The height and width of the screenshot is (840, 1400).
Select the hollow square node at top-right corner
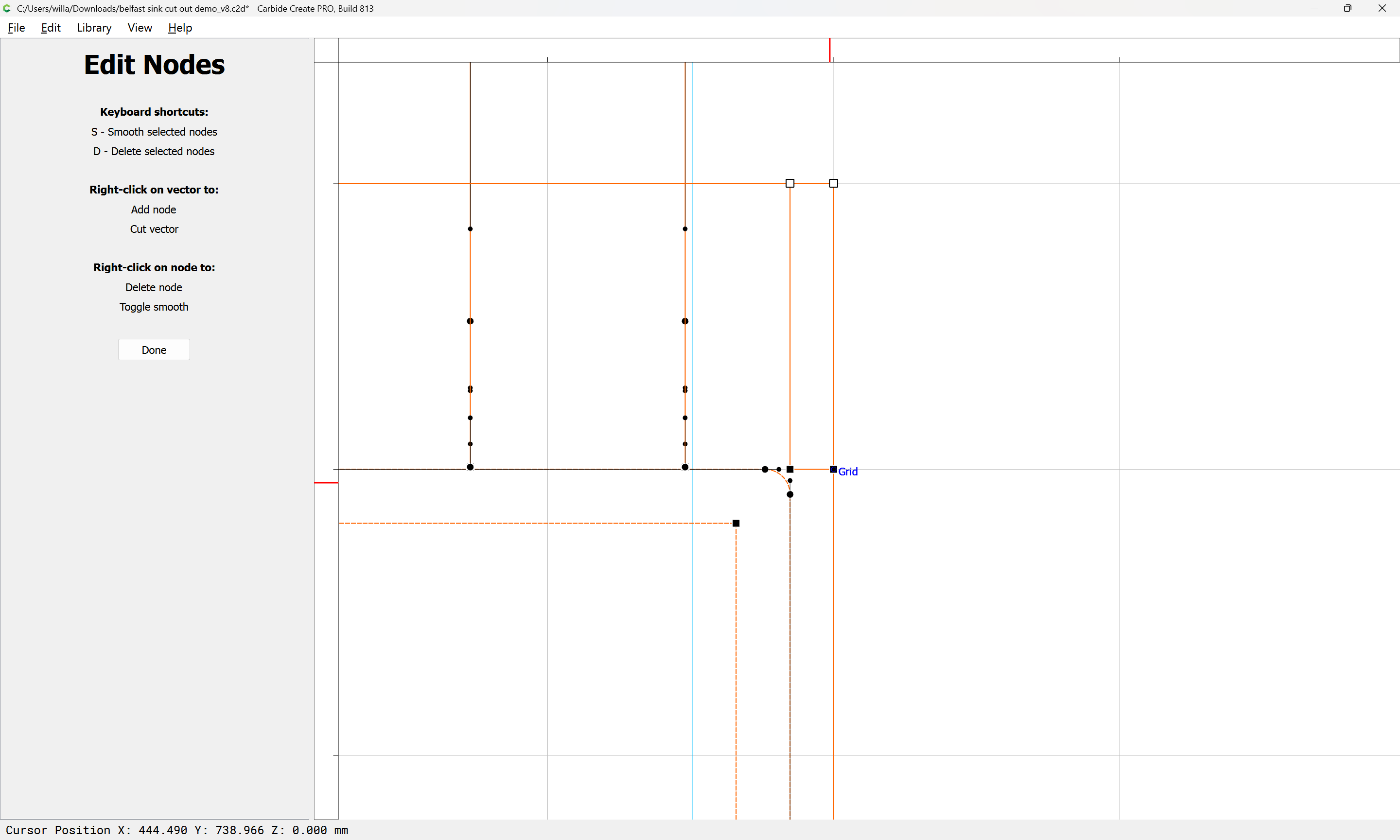834,183
